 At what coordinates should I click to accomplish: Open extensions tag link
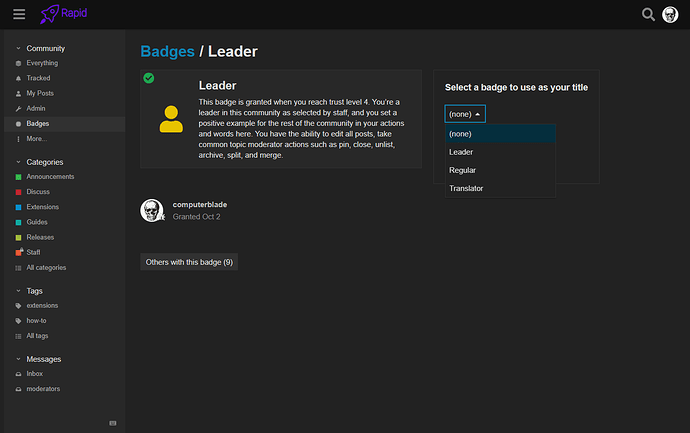coord(42,305)
